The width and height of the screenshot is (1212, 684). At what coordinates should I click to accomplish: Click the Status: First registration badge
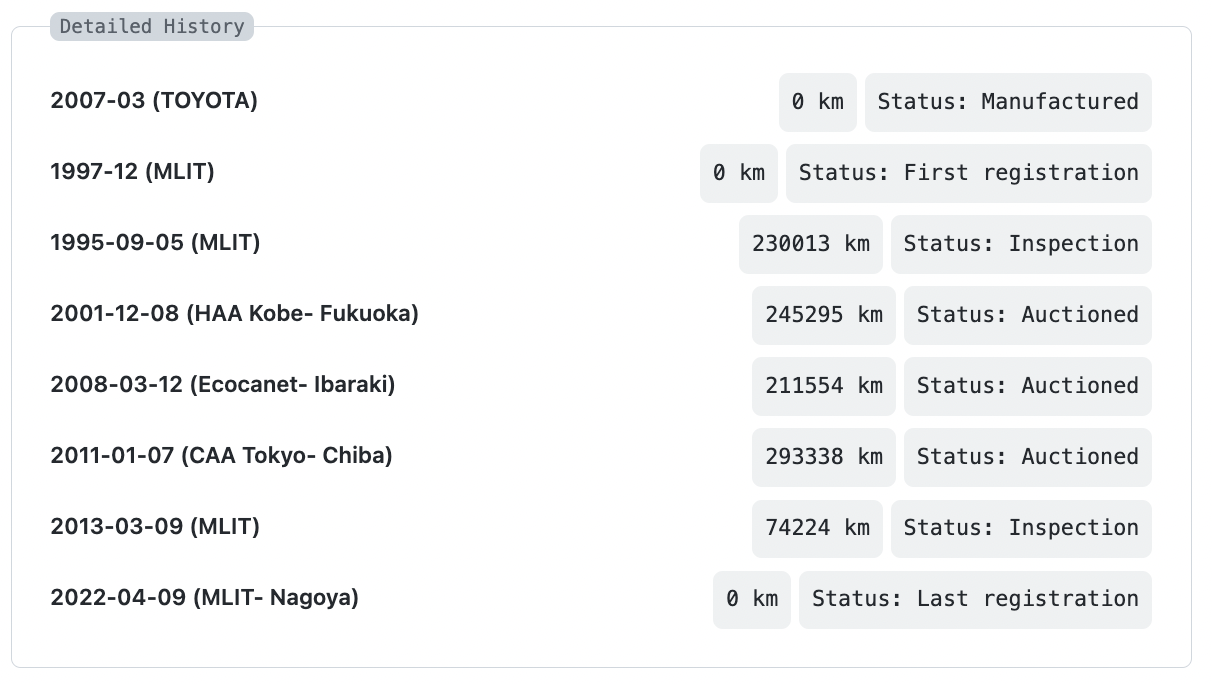point(968,173)
